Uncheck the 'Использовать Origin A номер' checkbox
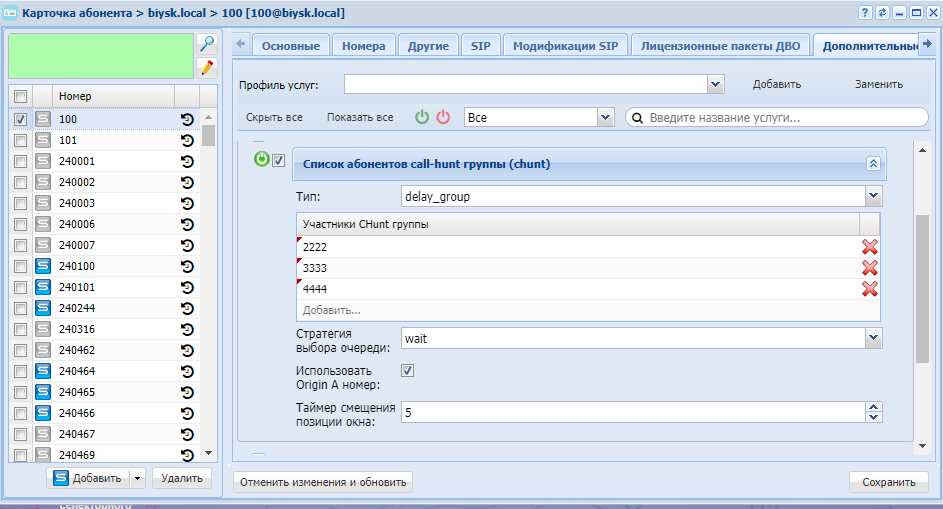This screenshot has height=509, width=943. click(408, 370)
